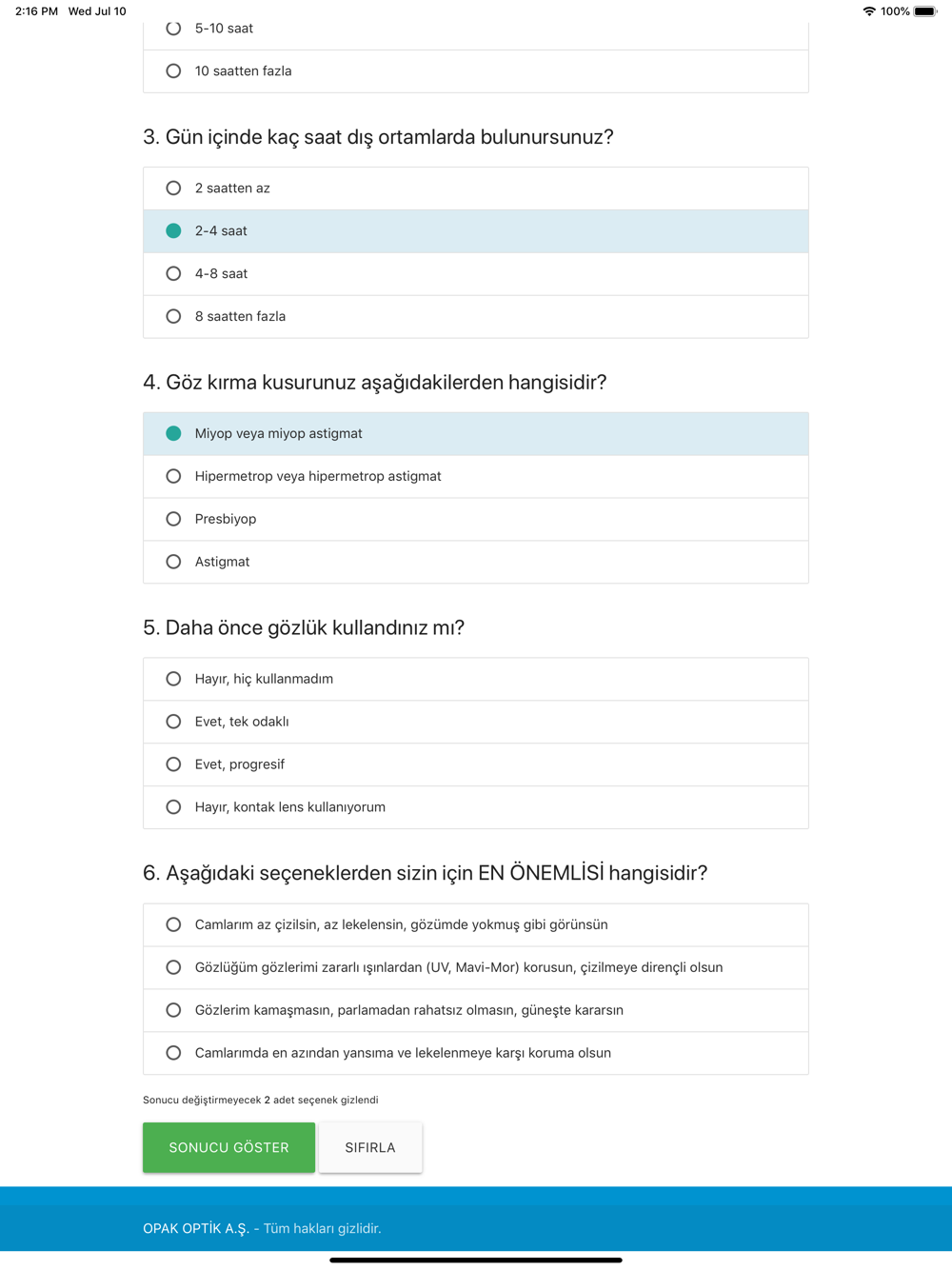Screen dimensions: 952x1270
Task: Select the UV, Mavi-Mor protection option
Action: (173, 967)
